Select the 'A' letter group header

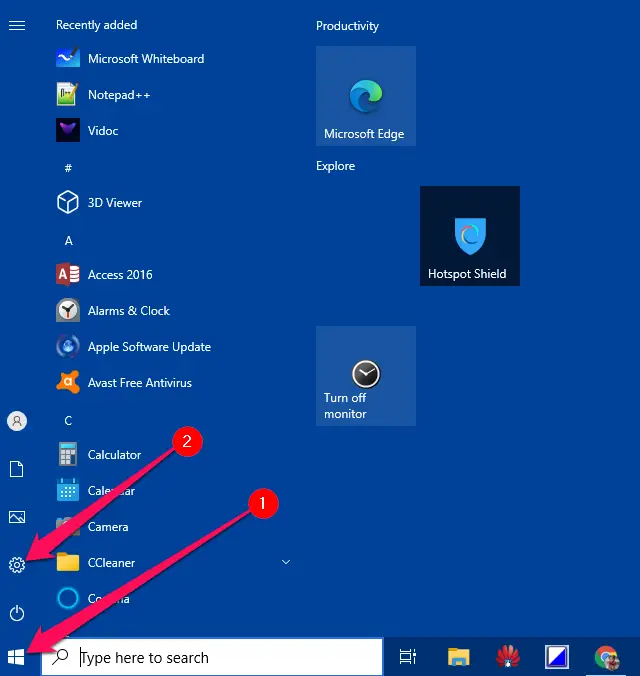(x=69, y=241)
